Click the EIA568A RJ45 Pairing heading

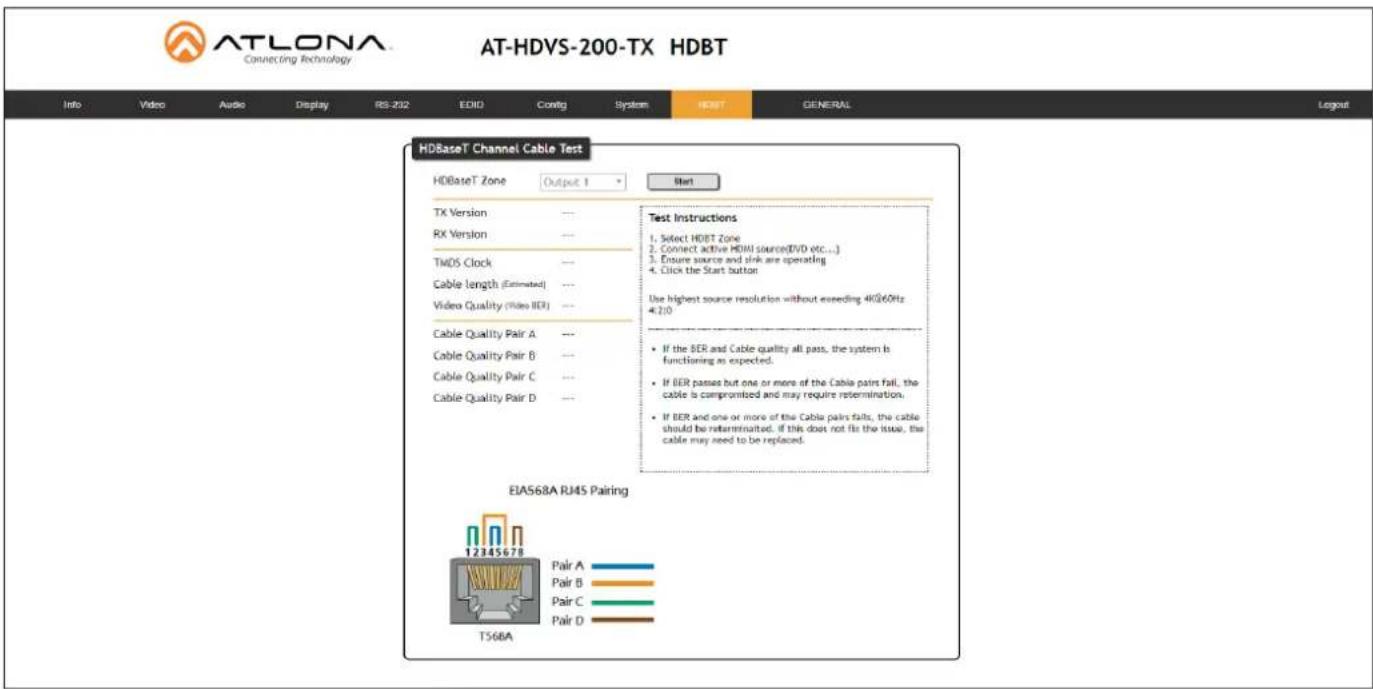coord(569,491)
